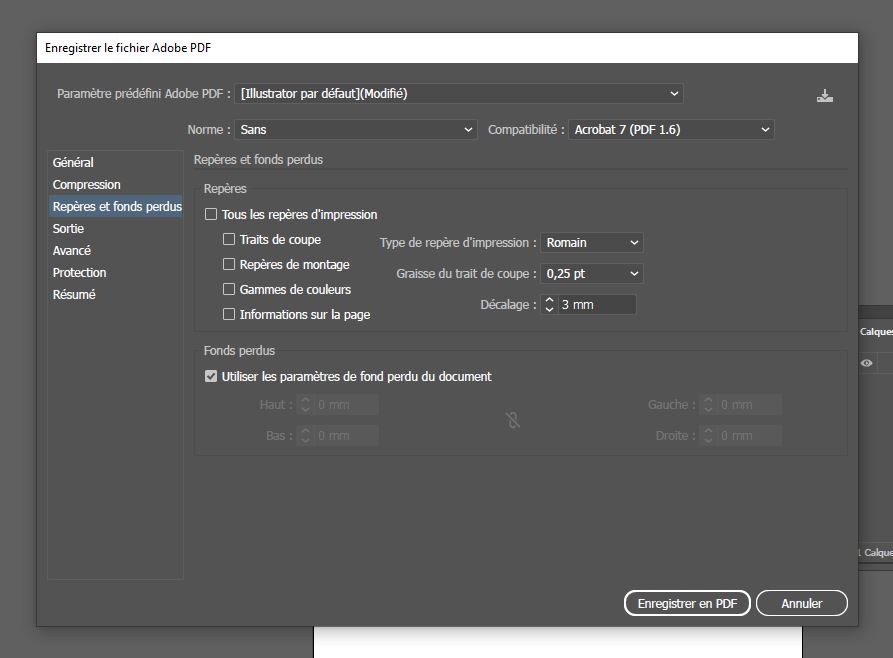Click the Haut stepper arrows
Viewport: 893px width, 658px height.
[x=305, y=404]
